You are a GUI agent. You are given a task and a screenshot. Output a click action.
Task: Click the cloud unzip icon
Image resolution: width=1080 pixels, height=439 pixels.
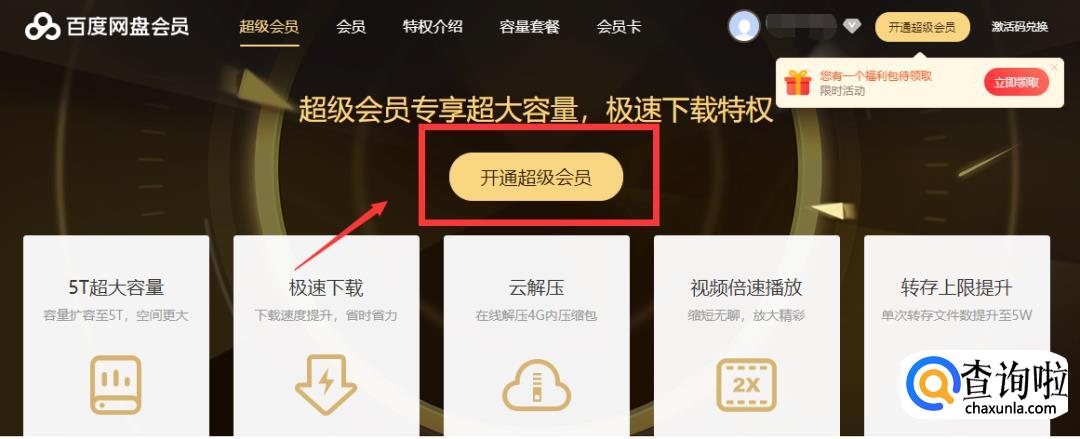pyautogui.click(x=537, y=385)
